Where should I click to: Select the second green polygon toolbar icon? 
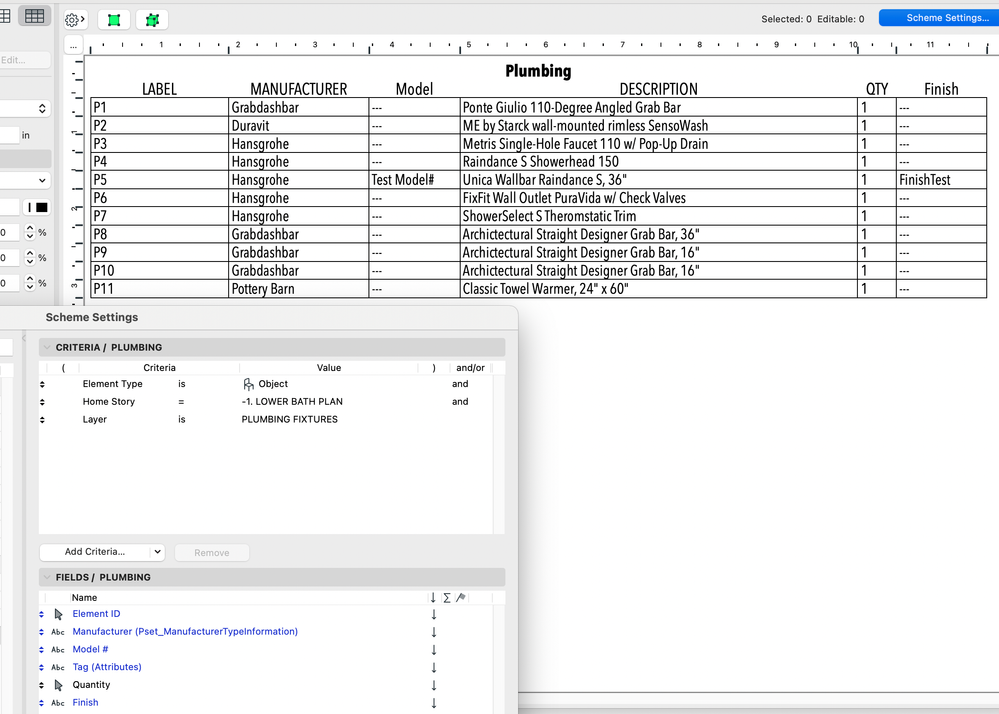pyautogui.click(x=150, y=19)
